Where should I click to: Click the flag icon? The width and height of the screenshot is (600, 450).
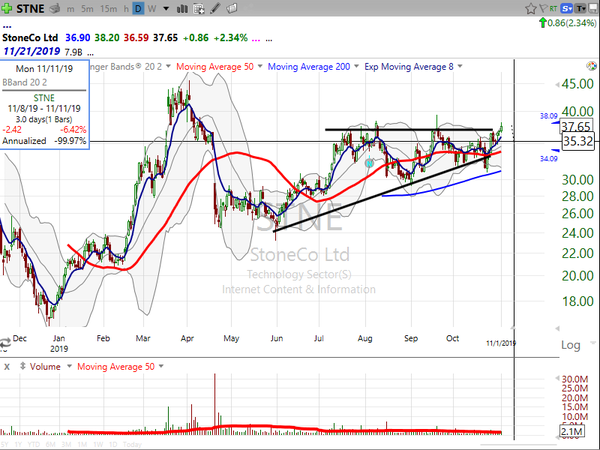tap(543, 8)
